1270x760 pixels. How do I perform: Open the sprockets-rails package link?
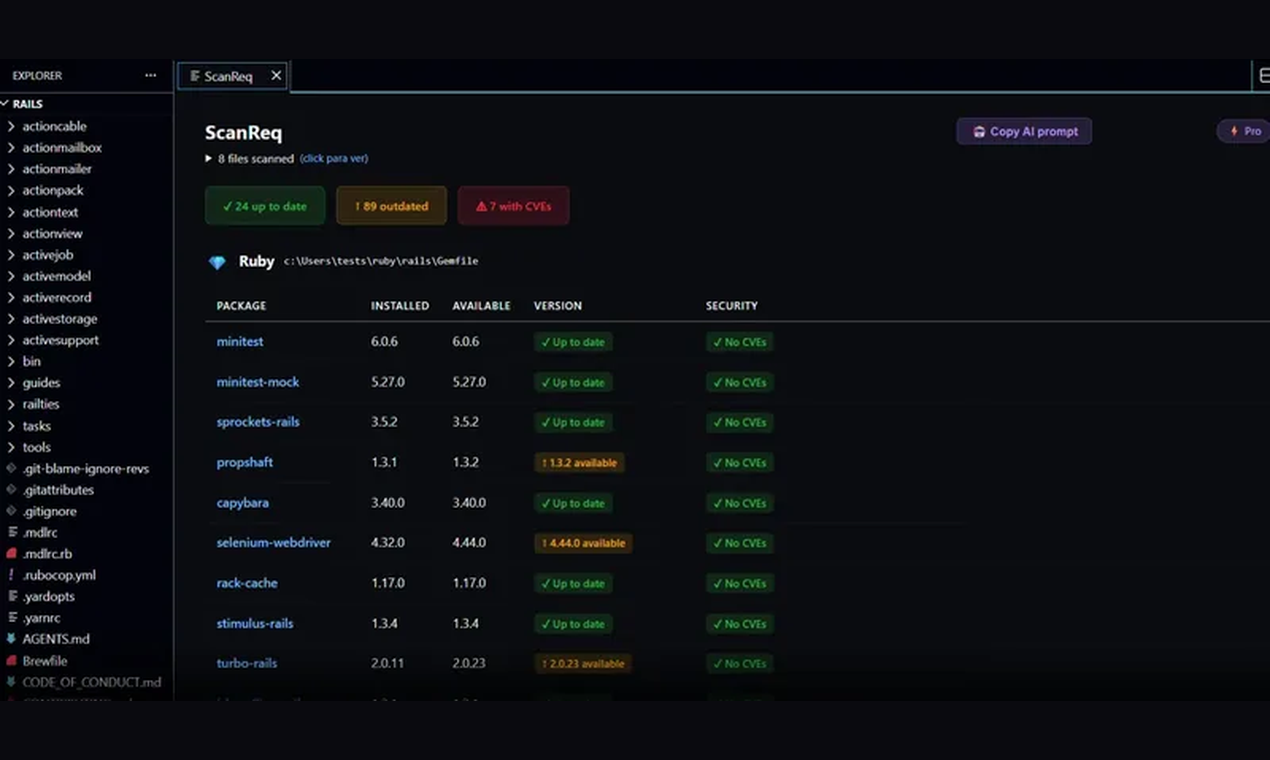point(258,422)
